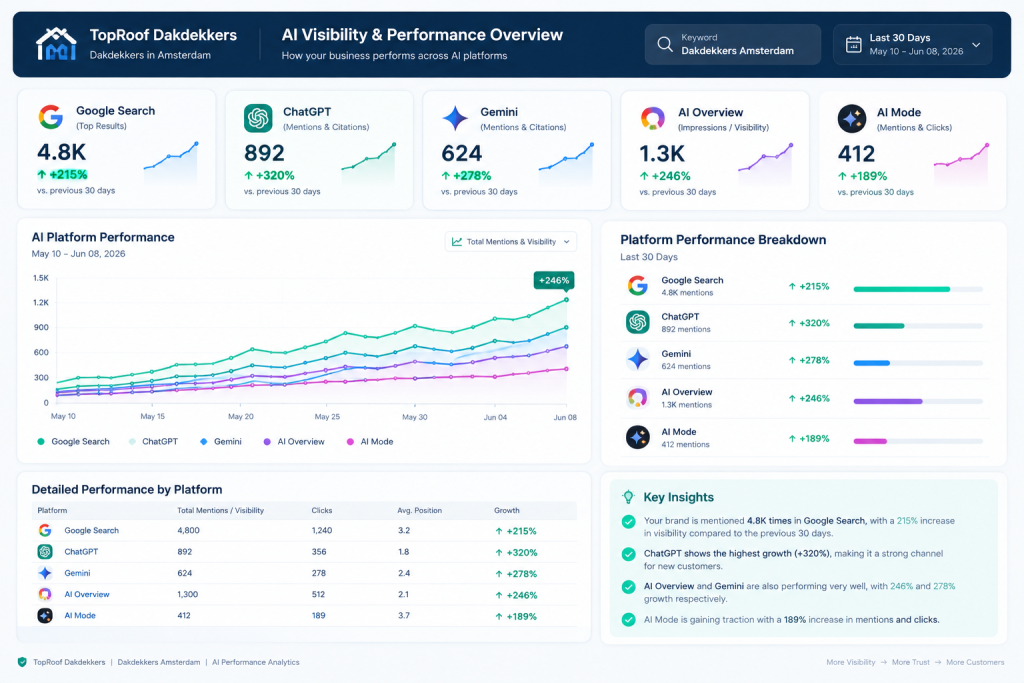The width and height of the screenshot is (1024, 683).
Task: Click the search magnifier icon in Keyword box
Action: (x=665, y=44)
